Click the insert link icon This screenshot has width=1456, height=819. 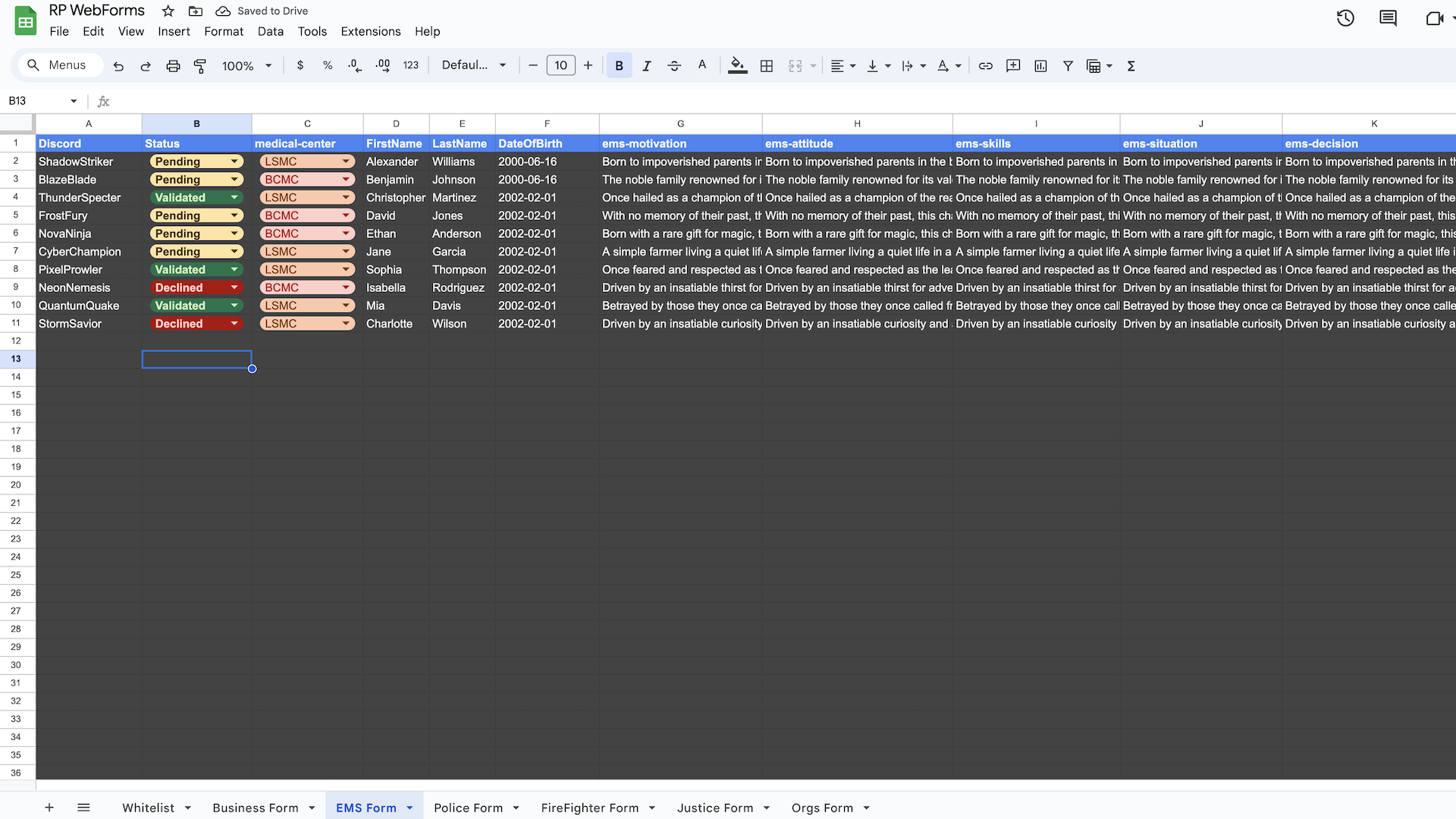pyautogui.click(x=985, y=66)
